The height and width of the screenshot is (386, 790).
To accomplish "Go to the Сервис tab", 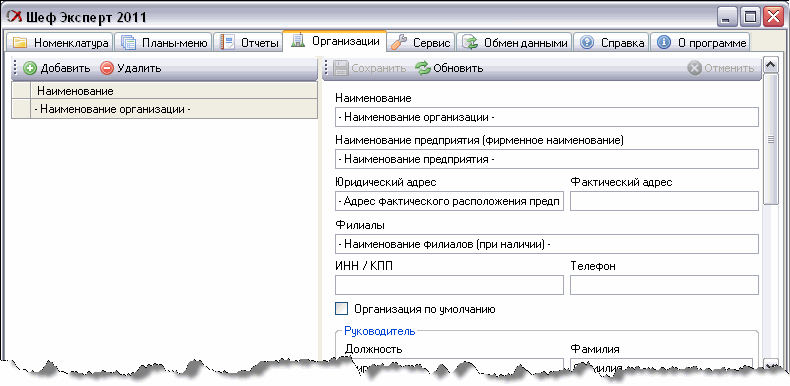I will 421,43.
